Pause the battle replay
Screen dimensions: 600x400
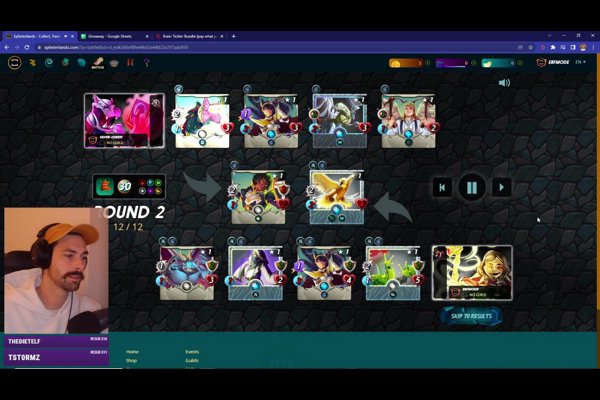(x=472, y=187)
